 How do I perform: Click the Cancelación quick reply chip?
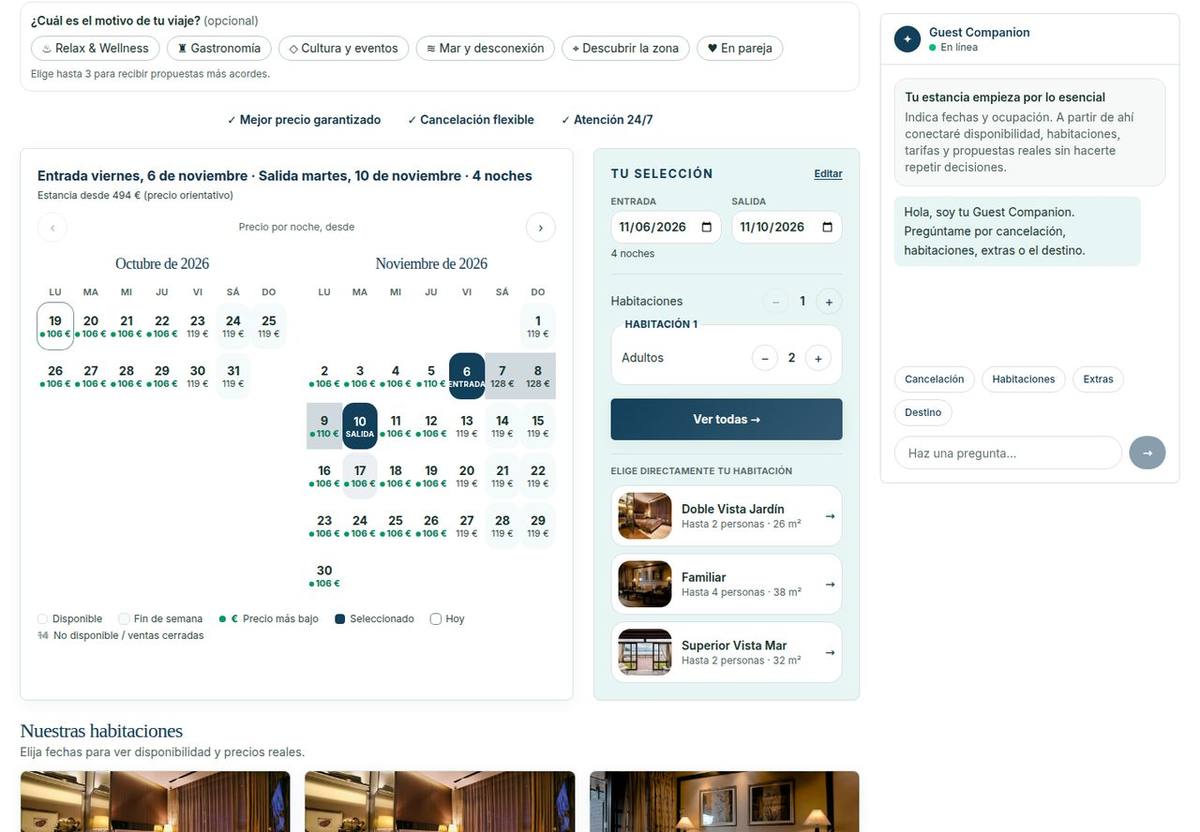click(934, 379)
